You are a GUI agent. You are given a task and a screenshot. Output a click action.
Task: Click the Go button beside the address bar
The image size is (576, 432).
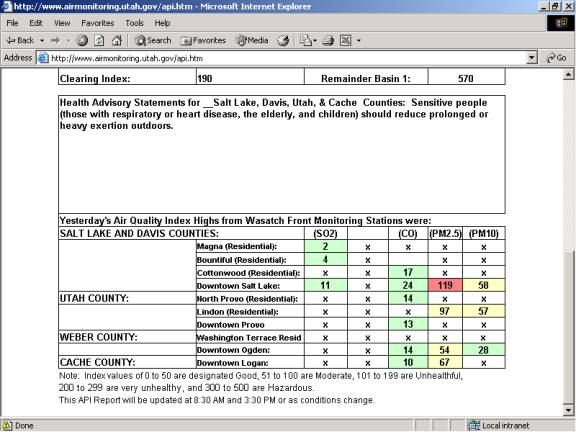pos(556,58)
